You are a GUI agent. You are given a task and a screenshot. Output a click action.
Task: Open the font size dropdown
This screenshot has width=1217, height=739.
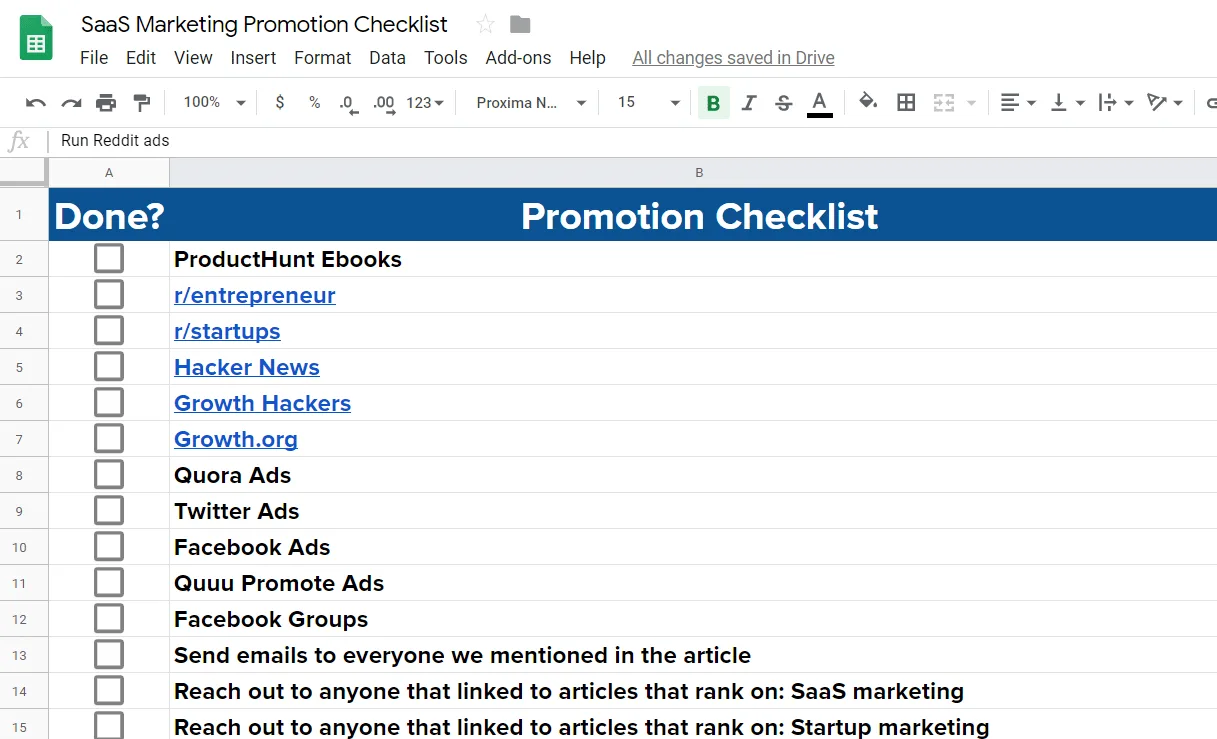(648, 102)
